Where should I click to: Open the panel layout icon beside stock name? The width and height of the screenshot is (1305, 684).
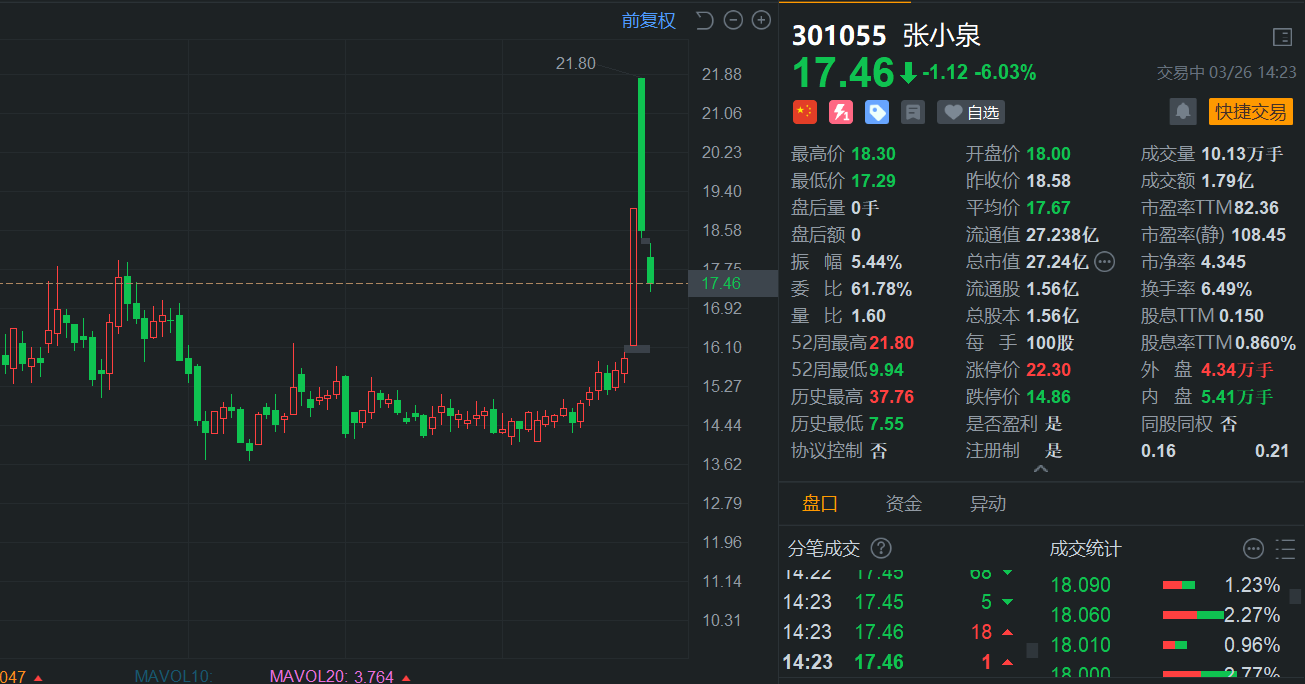coord(1282,37)
